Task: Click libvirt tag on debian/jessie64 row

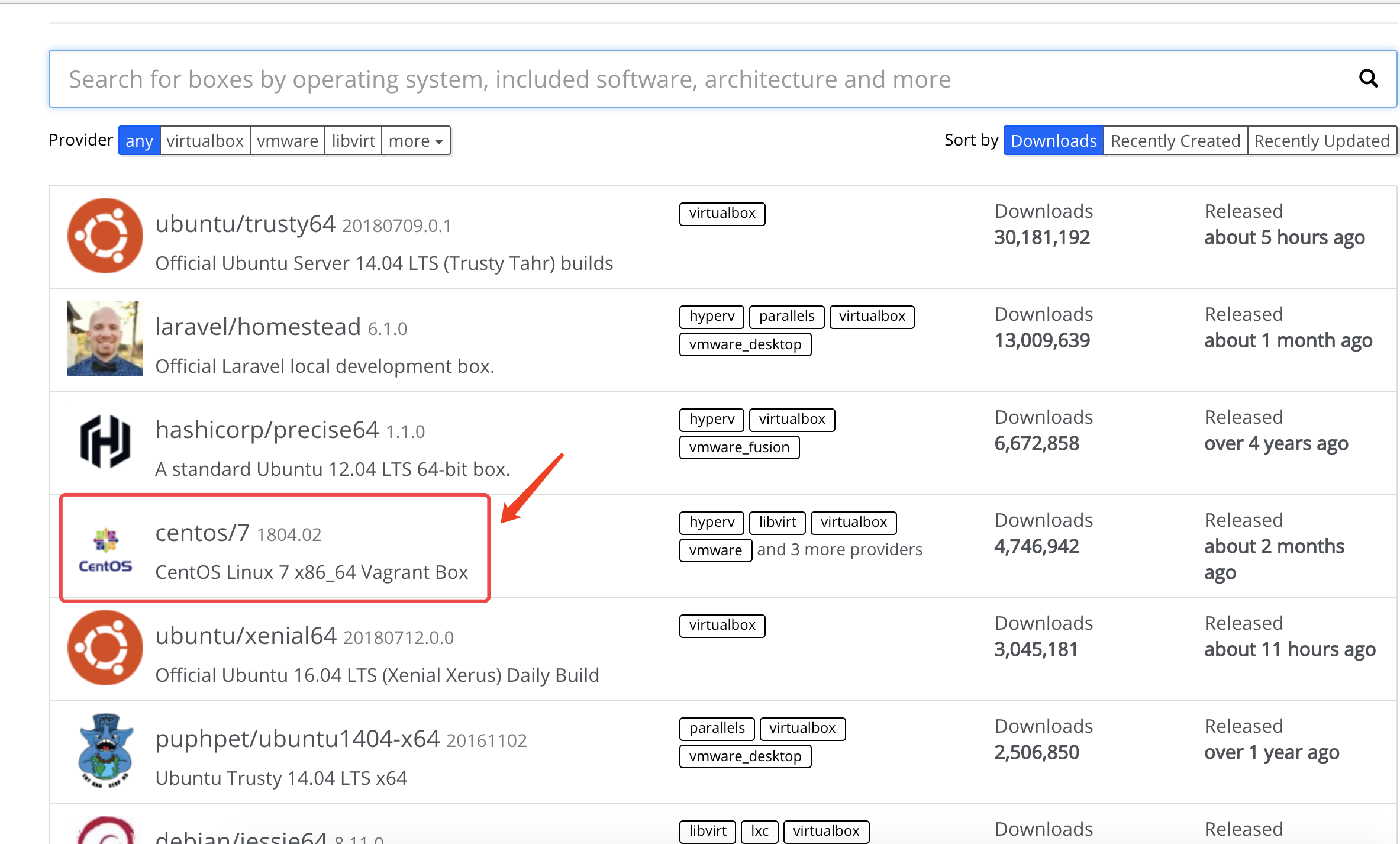Action: click(708, 832)
